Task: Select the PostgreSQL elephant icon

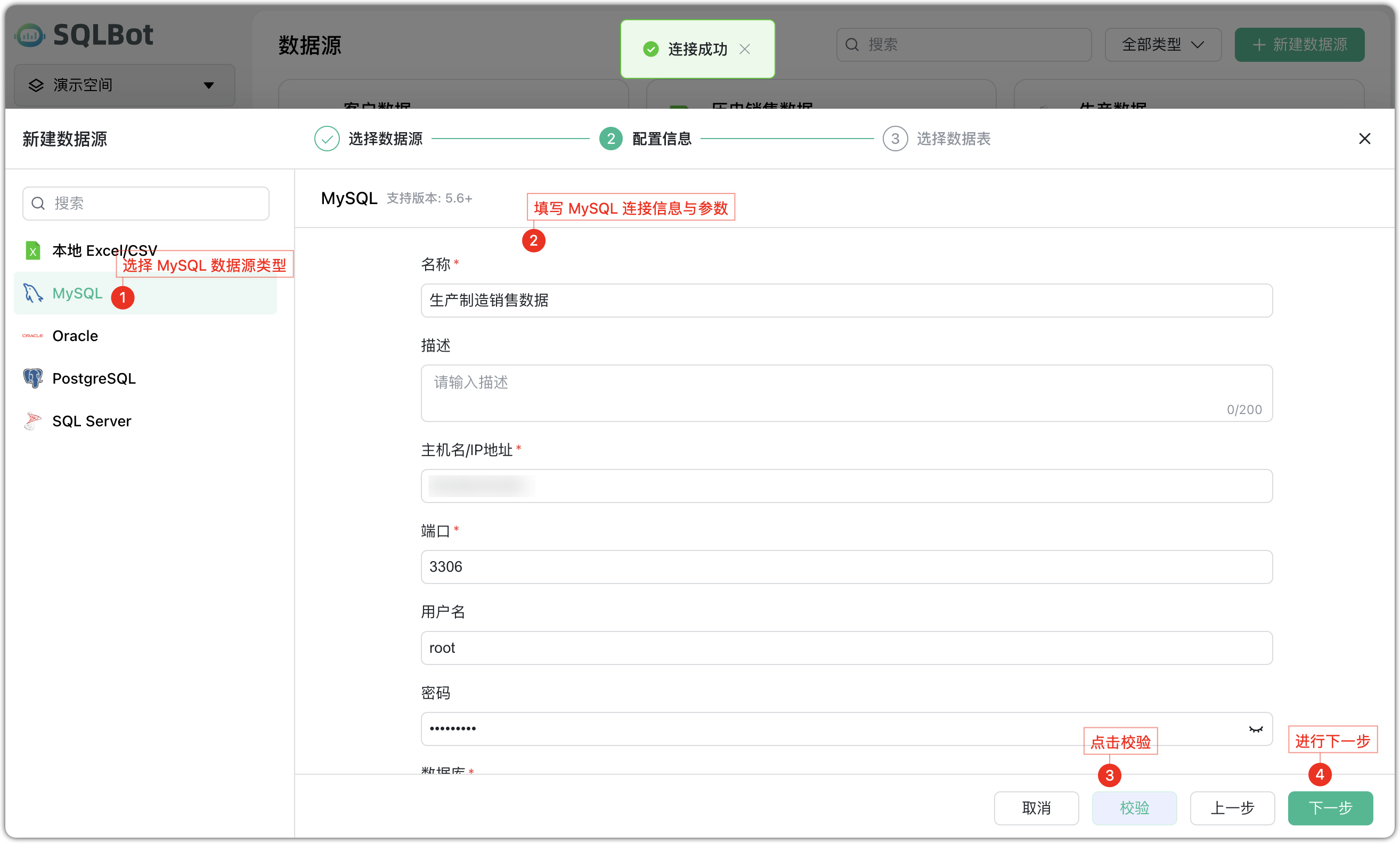Action: pyautogui.click(x=32, y=378)
